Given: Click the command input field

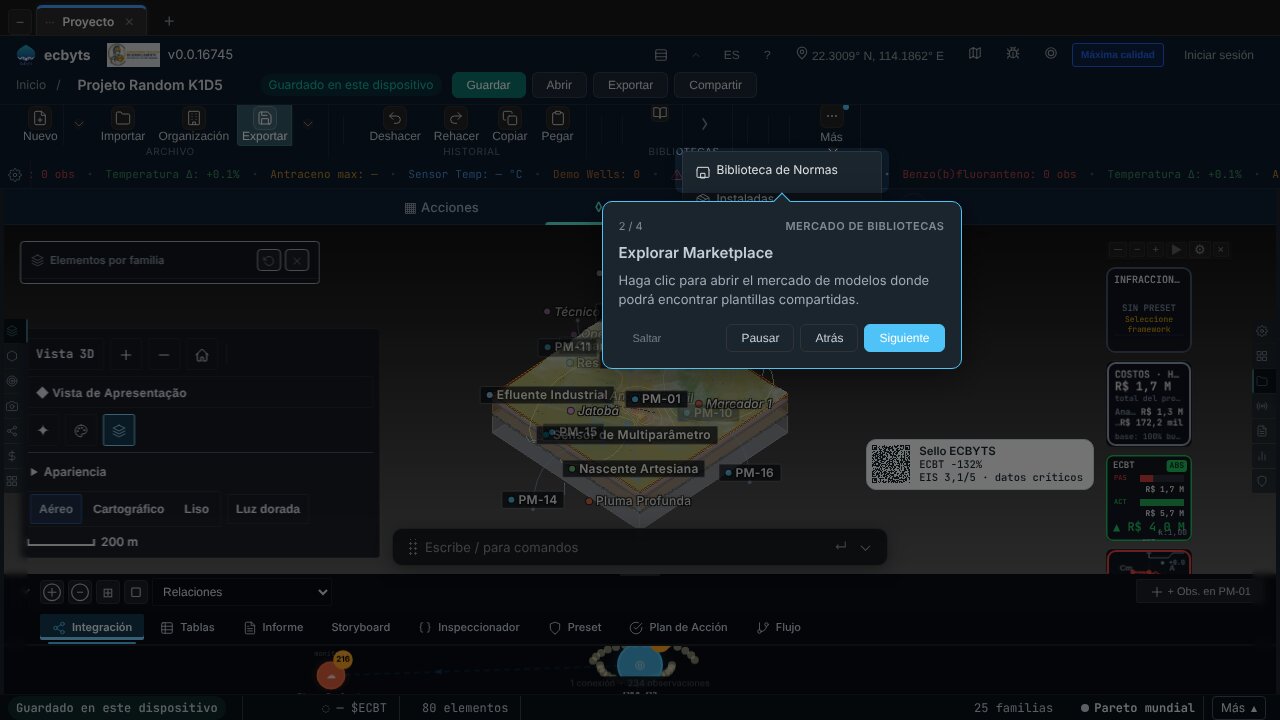Looking at the screenshot, I should pyautogui.click(x=625, y=547).
